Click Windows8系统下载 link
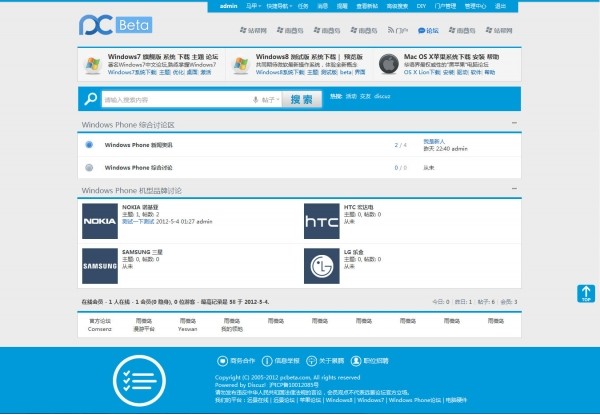The image size is (600, 415). click(280, 72)
